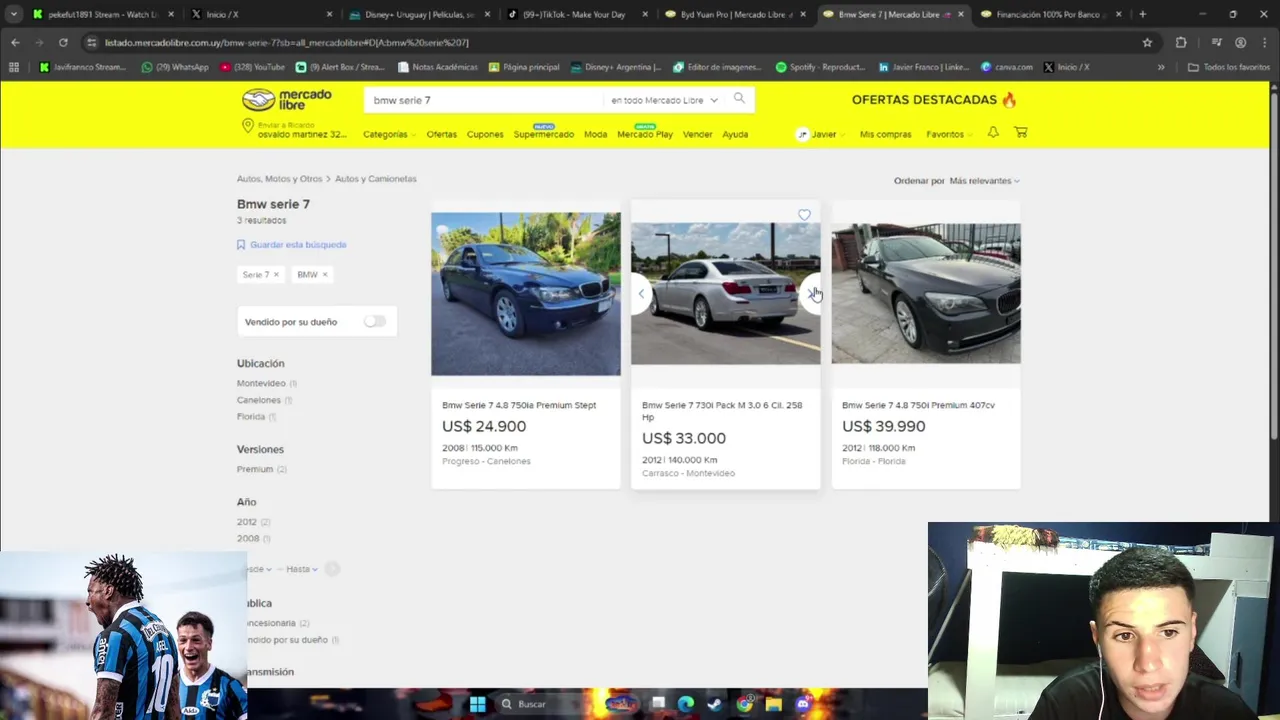Filter by year 2012
Screen dimensions: 1280x720
(x=247, y=522)
